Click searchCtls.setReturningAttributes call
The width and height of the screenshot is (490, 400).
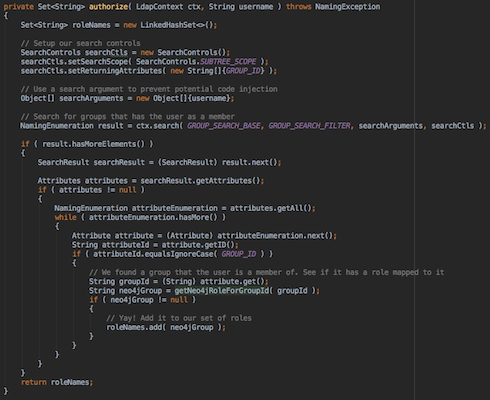click(x=91, y=71)
